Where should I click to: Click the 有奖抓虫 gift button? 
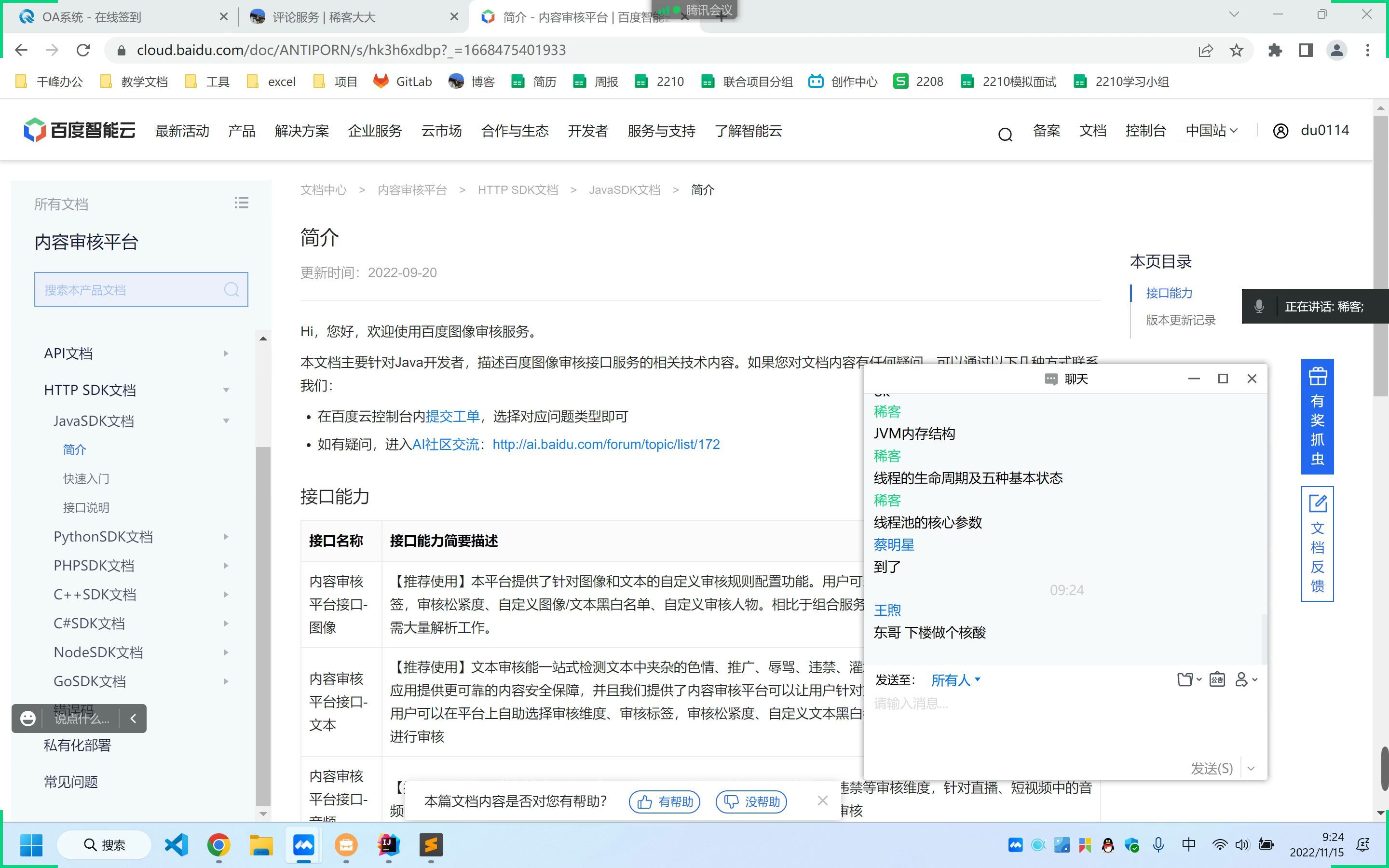click(1317, 416)
